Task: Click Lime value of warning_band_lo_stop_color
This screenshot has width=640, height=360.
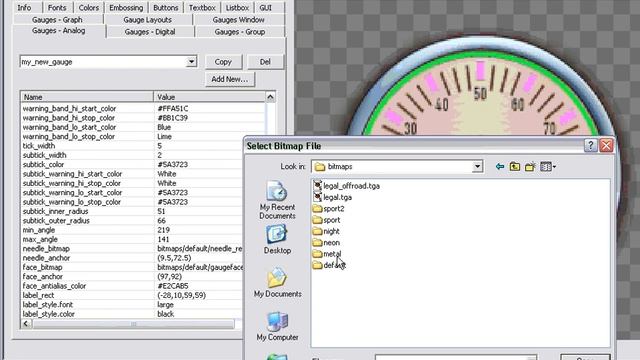Action: [x=164, y=136]
